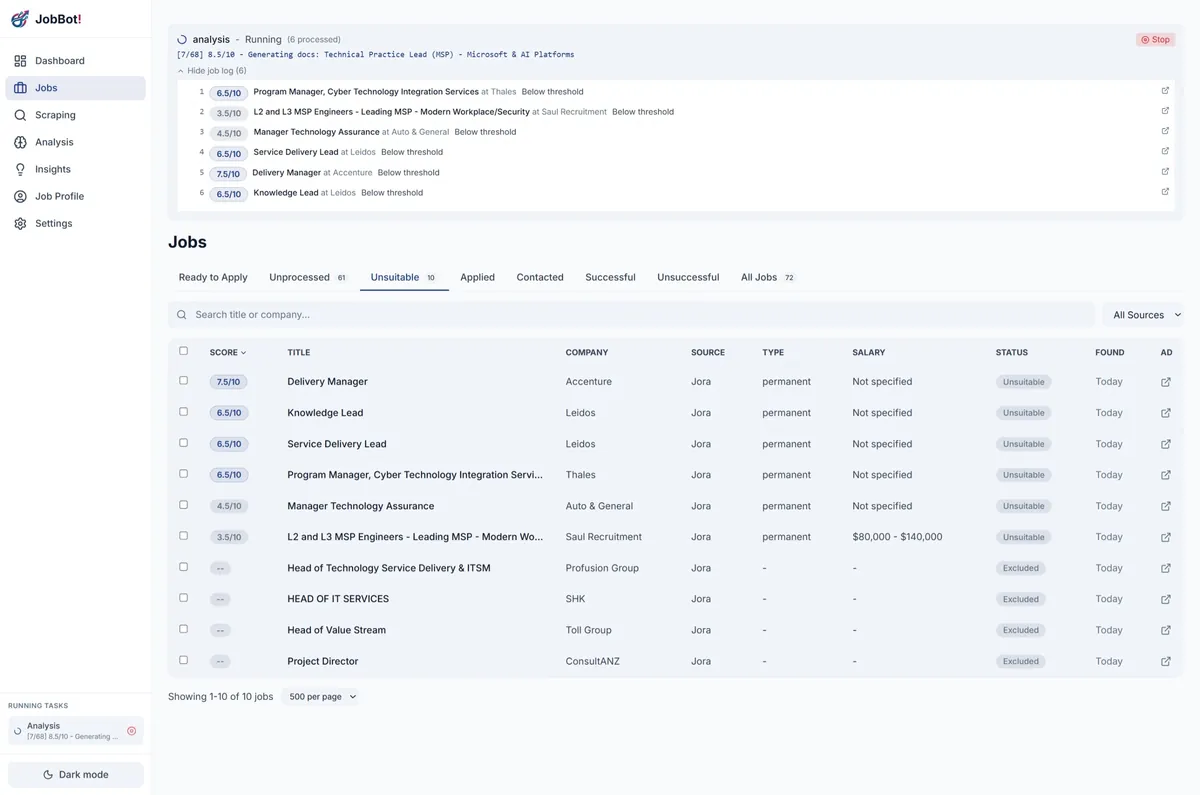Toggle the select-all checkbox in table header
The width and height of the screenshot is (1200, 795).
183,351
